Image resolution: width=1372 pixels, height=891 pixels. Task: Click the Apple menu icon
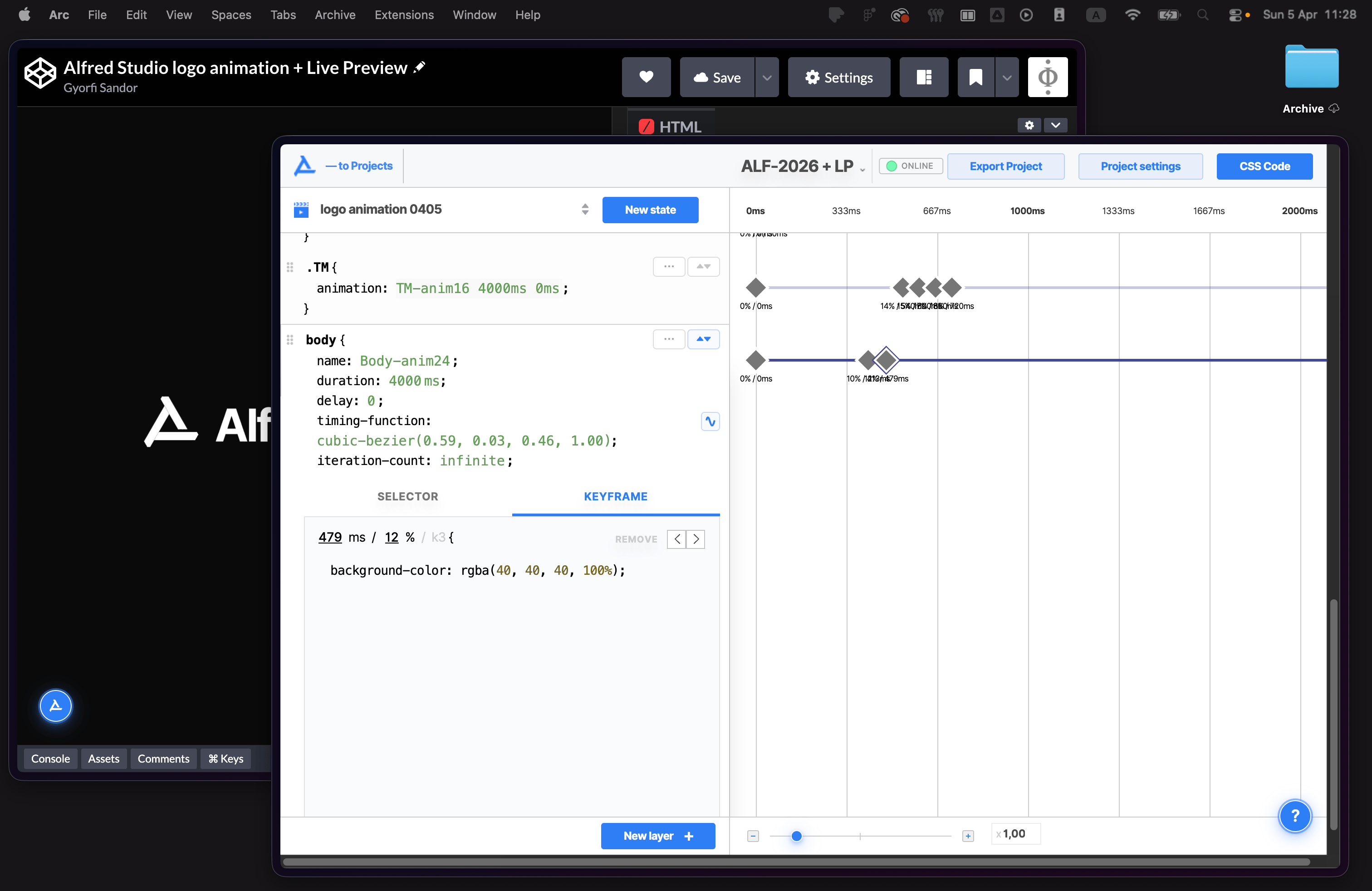click(24, 15)
